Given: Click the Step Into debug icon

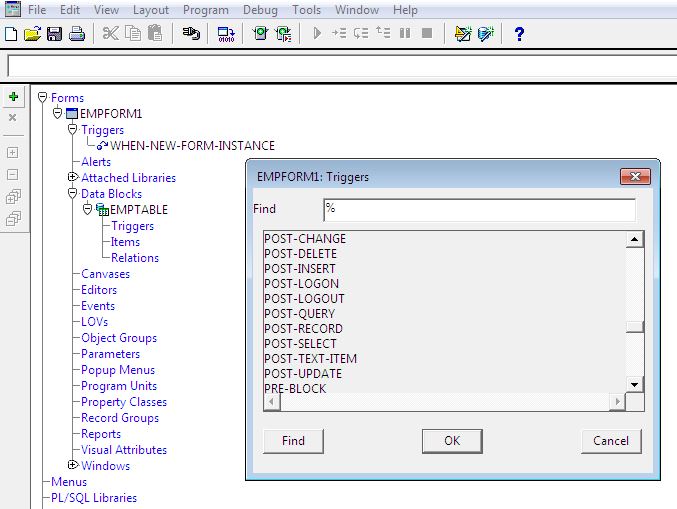Looking at the screenshot, I should (339, 33).
